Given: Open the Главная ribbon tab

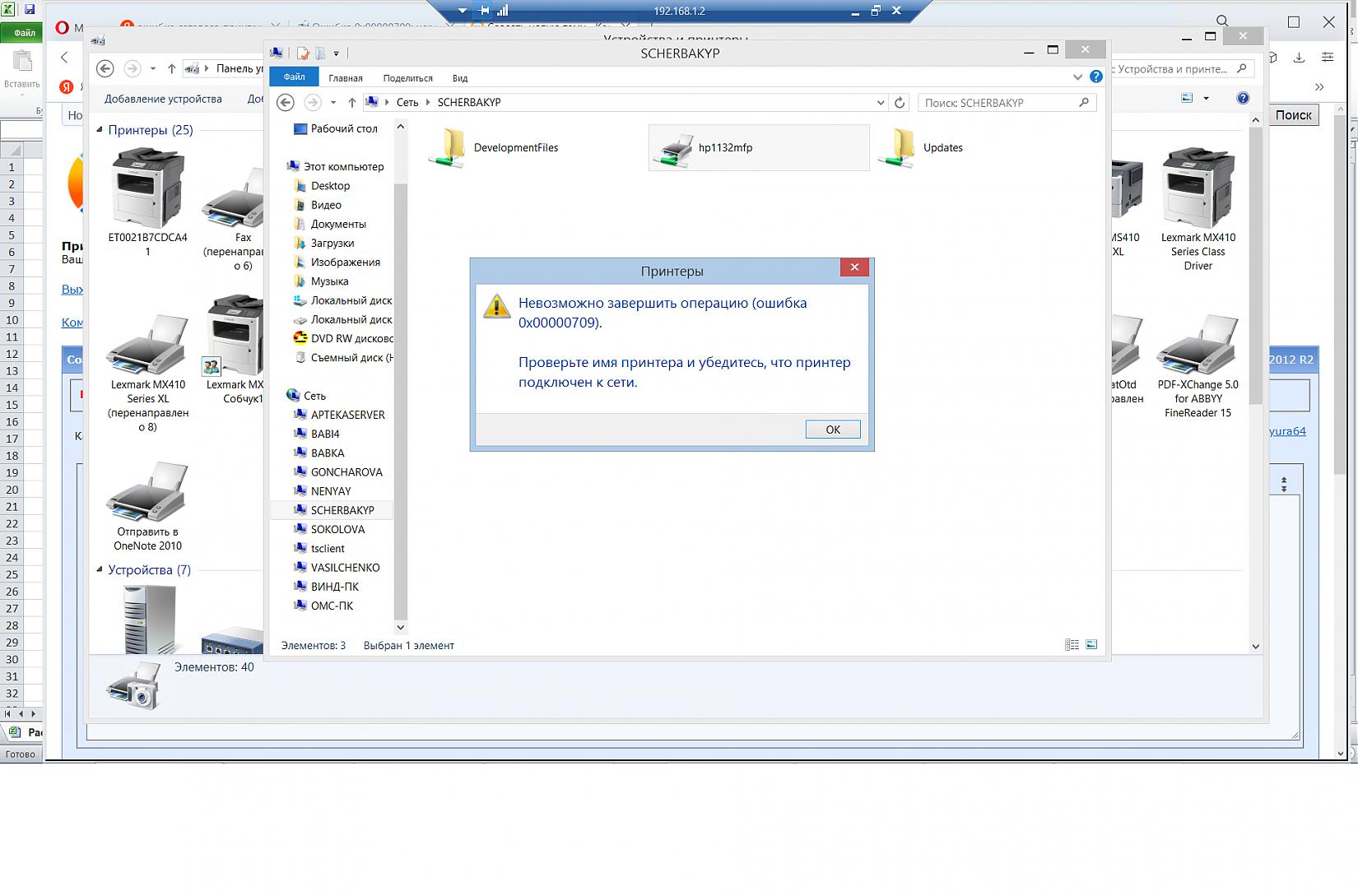Looking at the screenshot, I should 346,78.
